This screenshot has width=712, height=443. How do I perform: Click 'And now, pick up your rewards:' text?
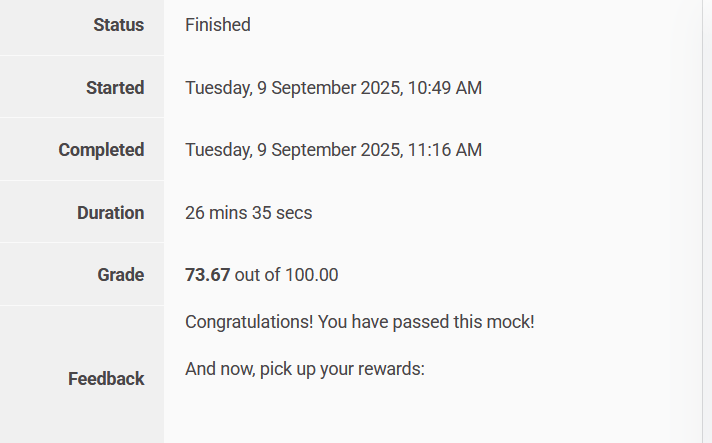point(305,369)
